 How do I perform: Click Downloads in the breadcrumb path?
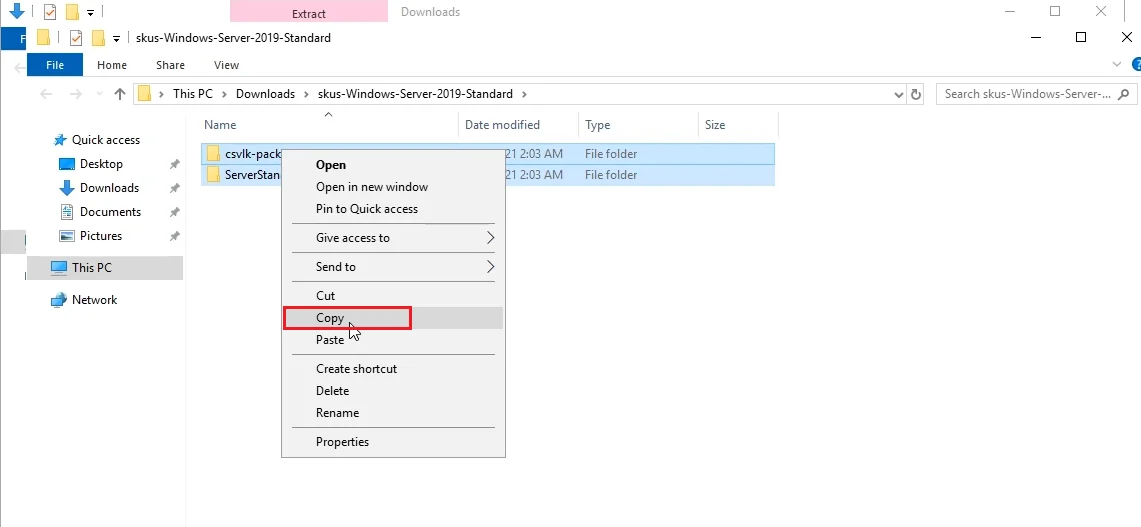[265, 94]
